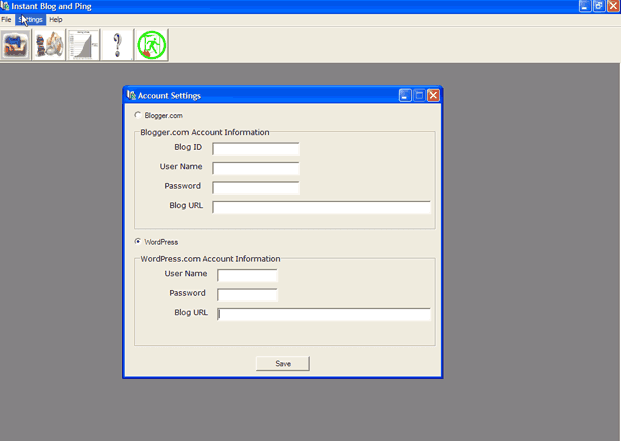Focus the WordPress Password field
This screenshot has height=441, width=621.
(247, 295)
